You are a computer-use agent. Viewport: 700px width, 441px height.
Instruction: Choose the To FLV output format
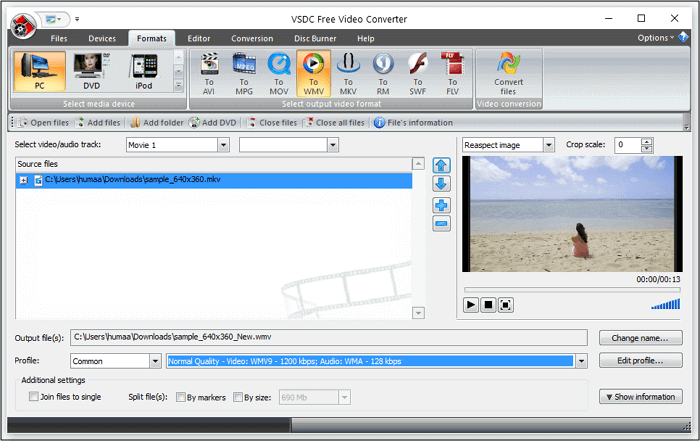click(452, 72)
